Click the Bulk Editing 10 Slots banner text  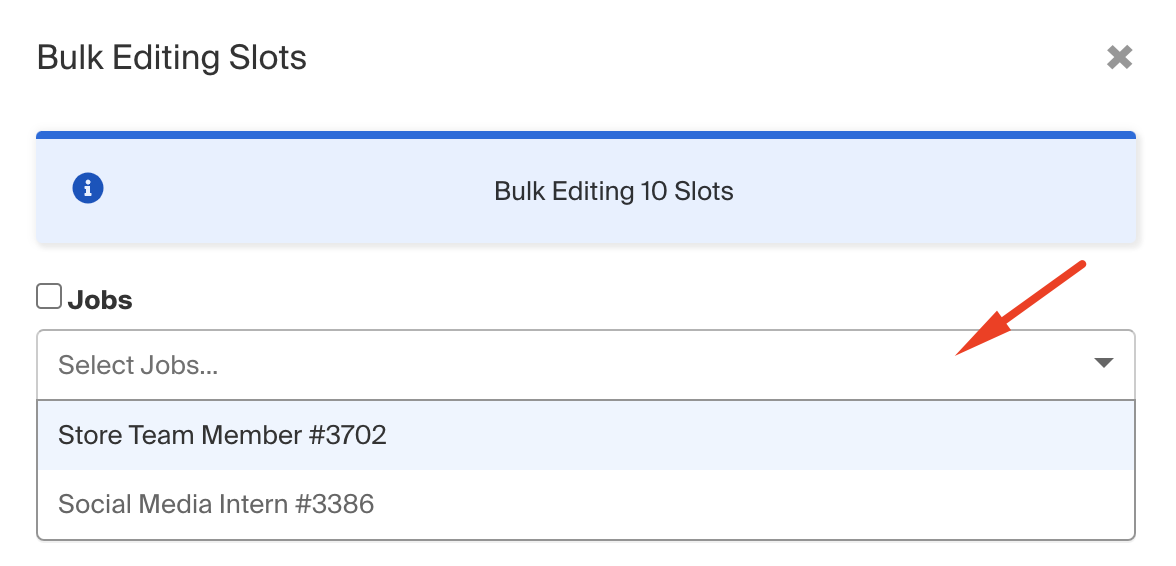pos(614,191)
